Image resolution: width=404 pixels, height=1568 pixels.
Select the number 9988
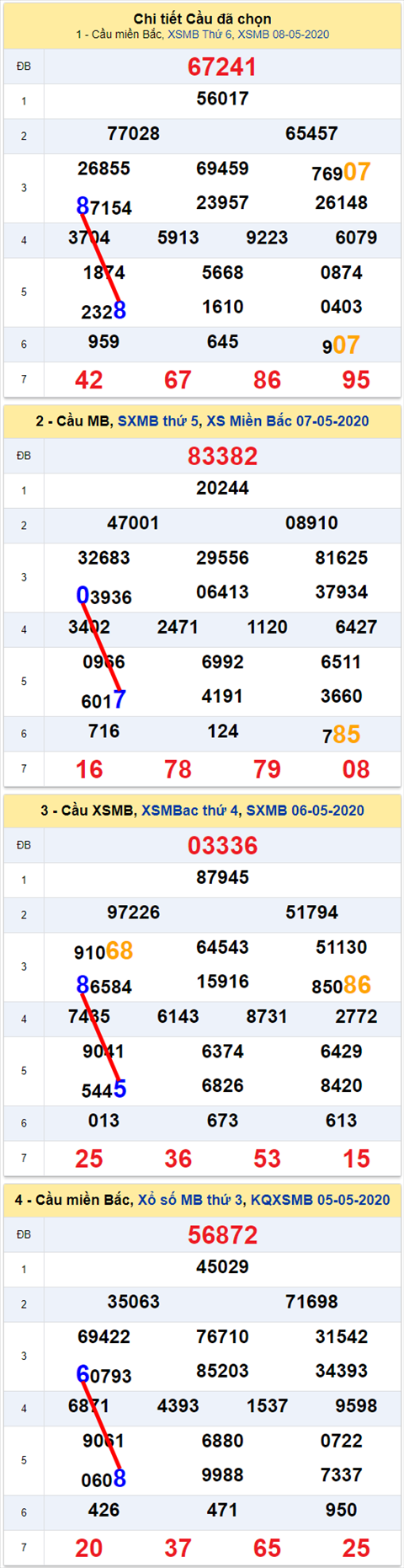[x=222, y=1474]
